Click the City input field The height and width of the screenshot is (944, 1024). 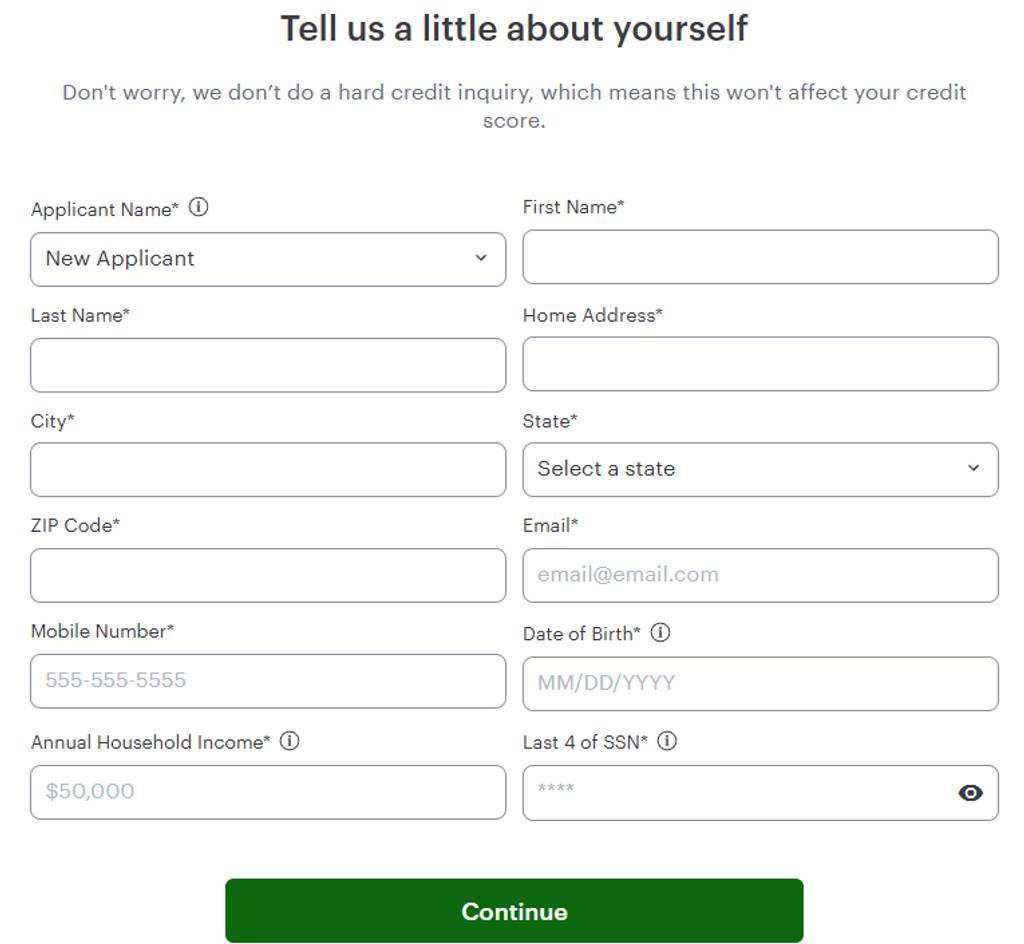point(267,470)
